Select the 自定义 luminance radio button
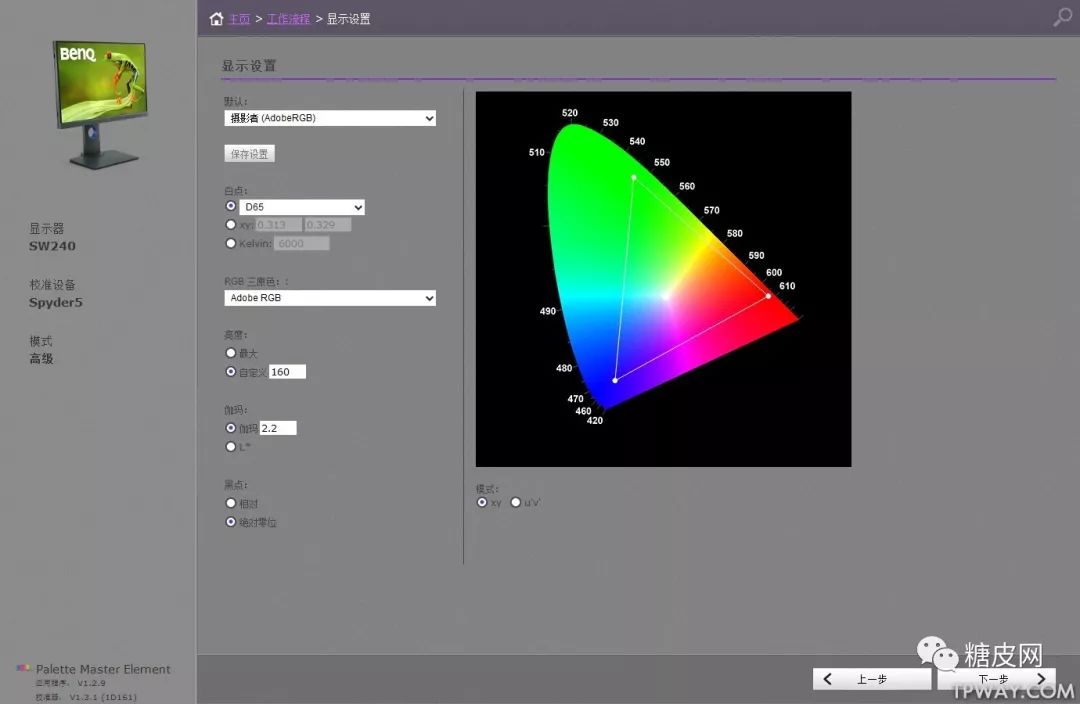The image size is (1080, 704). pyautogui.click(x=231, y=371)
